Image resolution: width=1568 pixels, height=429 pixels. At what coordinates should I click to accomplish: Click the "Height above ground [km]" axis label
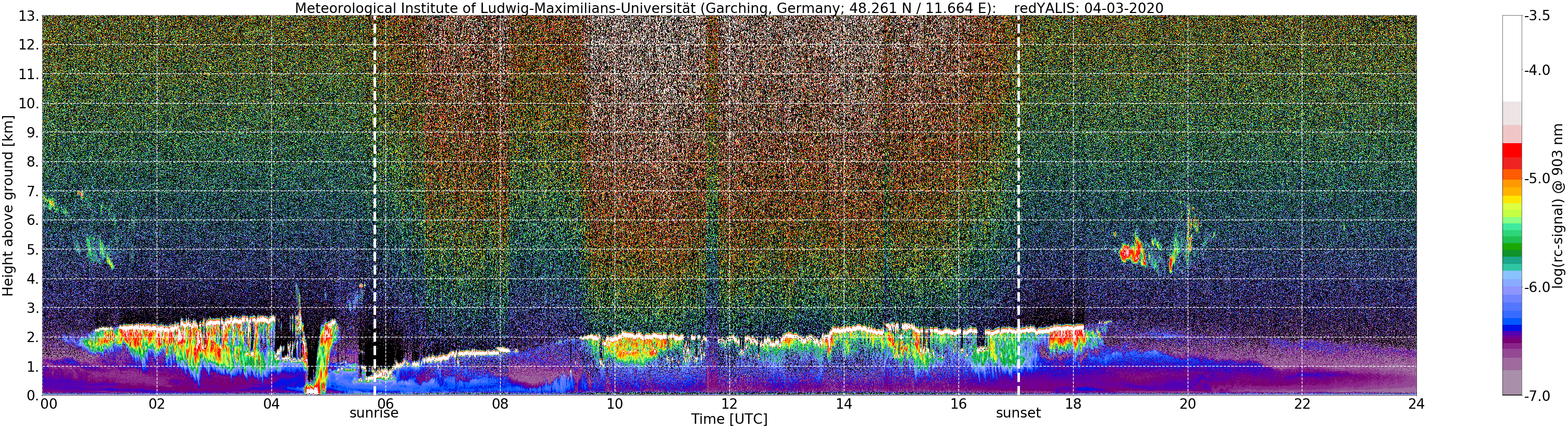pyautogui.click(x=8, y=205)
